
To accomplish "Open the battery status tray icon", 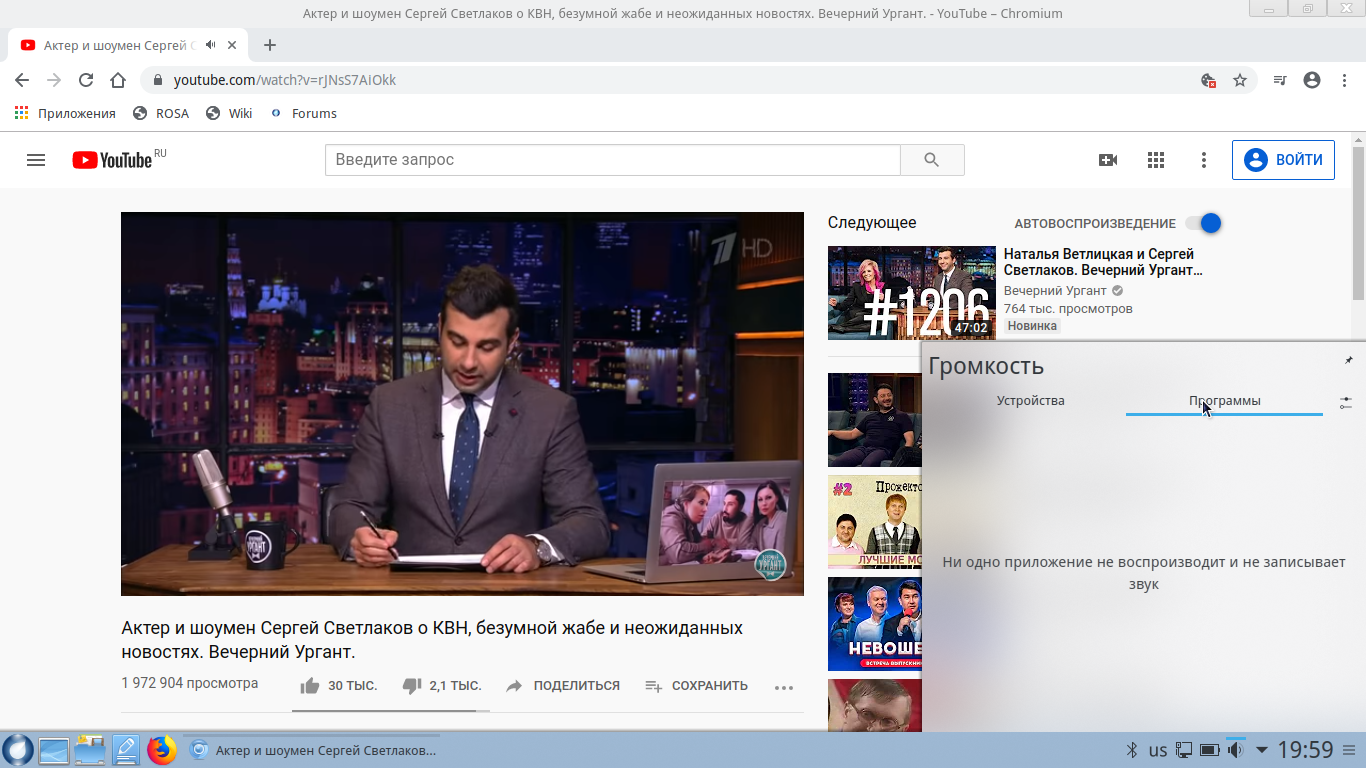I will pyautogui.click(x=1210, y=750).
